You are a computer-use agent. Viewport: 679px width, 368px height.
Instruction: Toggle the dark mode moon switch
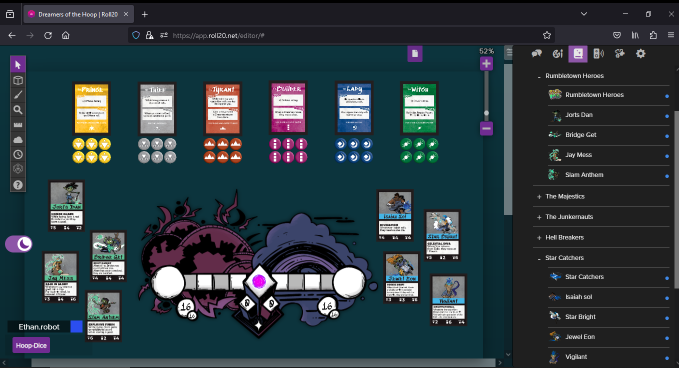(19, 244)
